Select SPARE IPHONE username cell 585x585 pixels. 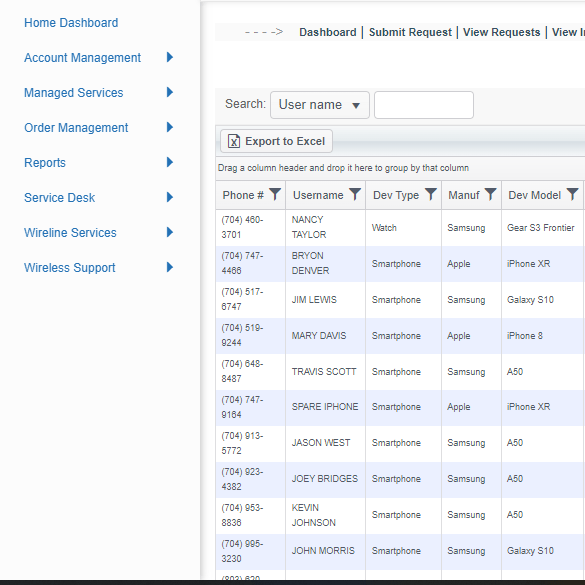click(325, 407)
